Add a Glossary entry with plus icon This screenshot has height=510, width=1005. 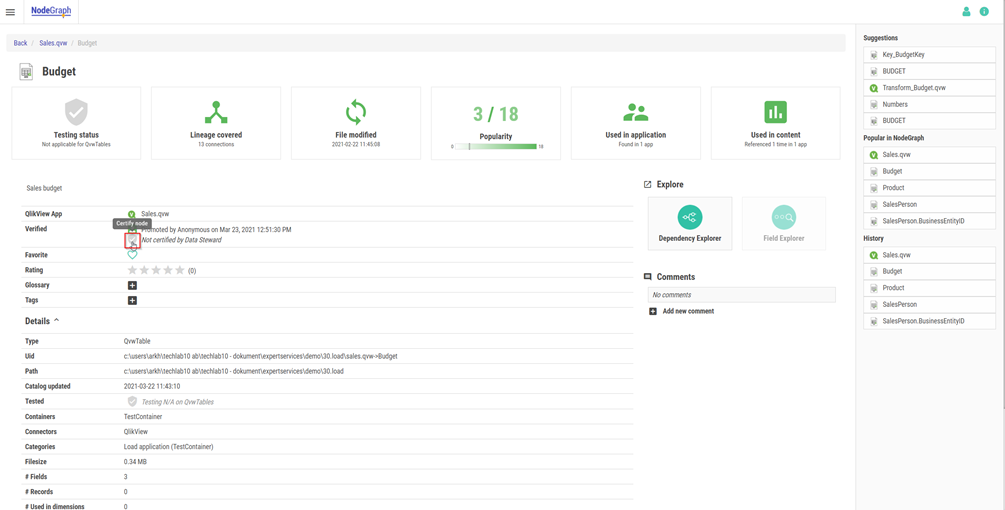coord(132,285)
